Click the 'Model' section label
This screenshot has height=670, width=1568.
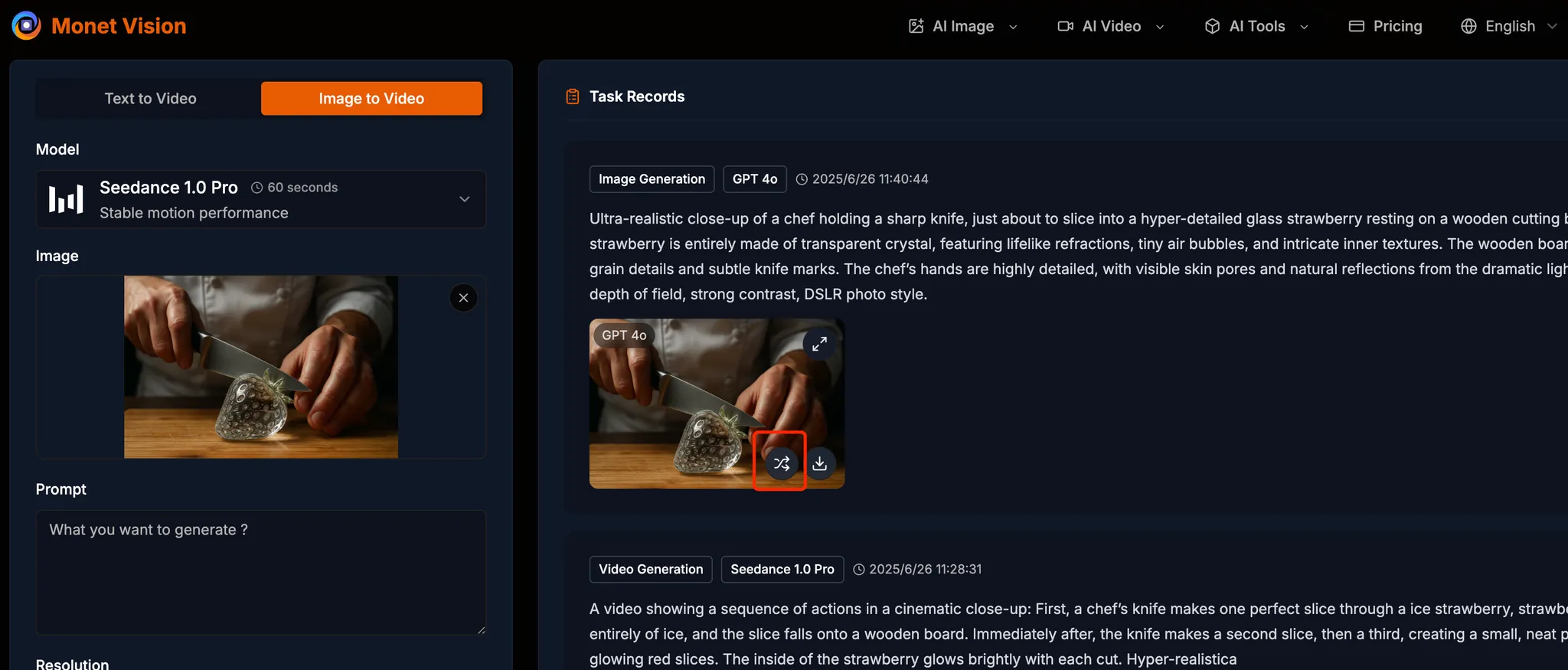pyautogui.click(x=57, y=149)
